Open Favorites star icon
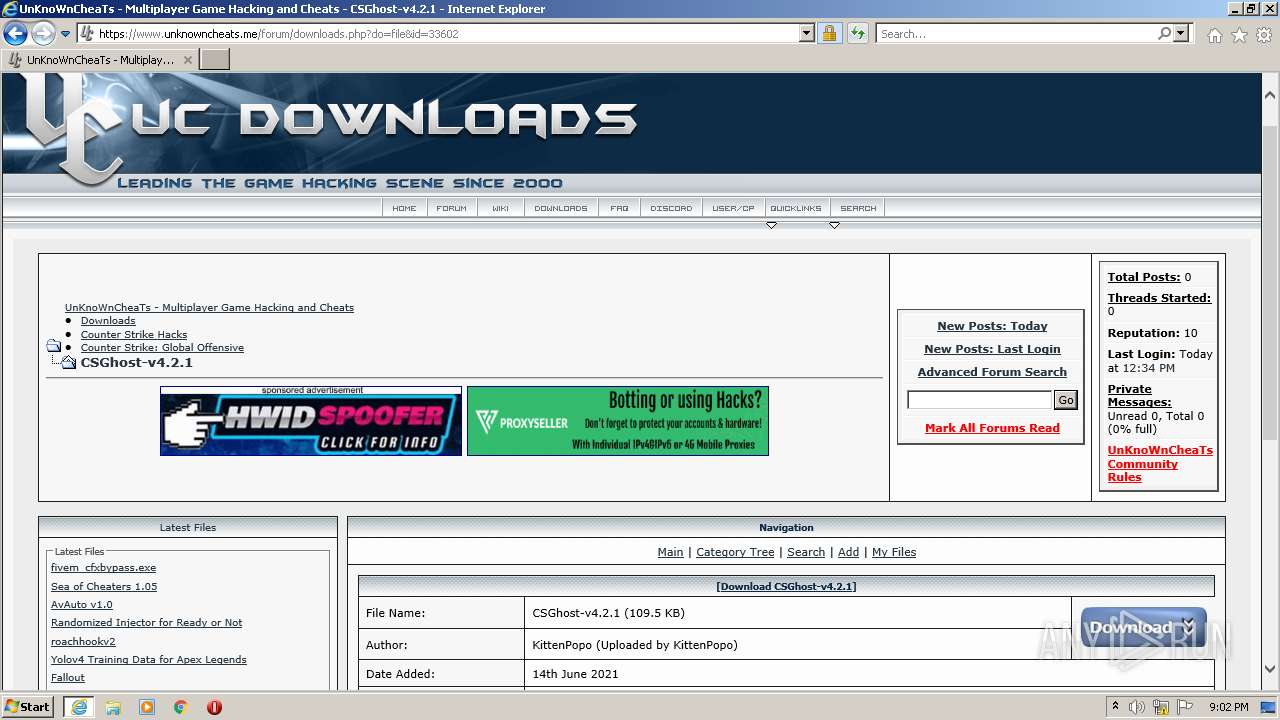Viewport: 1280px width, 720px height. point(1239,35)
